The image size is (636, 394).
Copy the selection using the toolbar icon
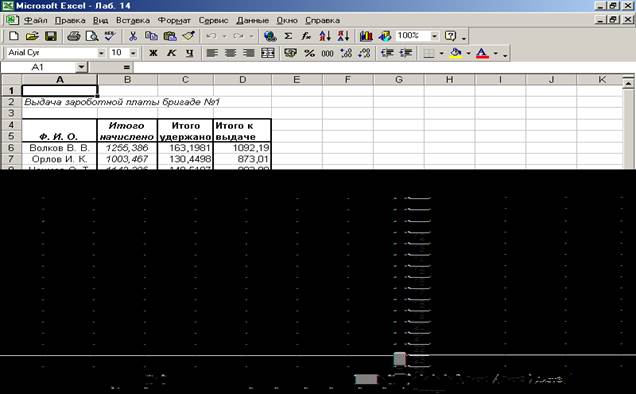click(x=151, y=36)
